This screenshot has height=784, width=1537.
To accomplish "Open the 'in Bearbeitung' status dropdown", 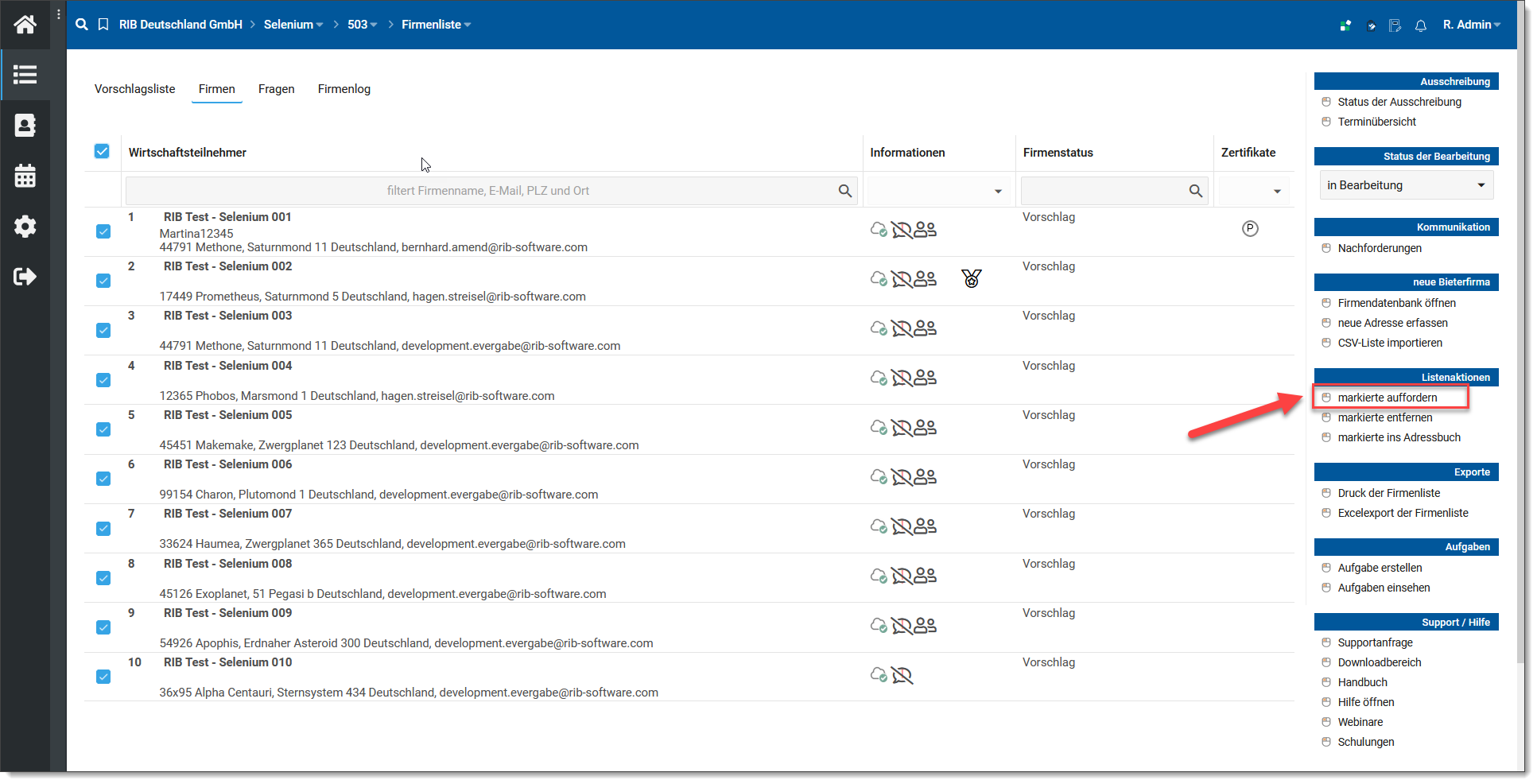I will pos(1406,185).
